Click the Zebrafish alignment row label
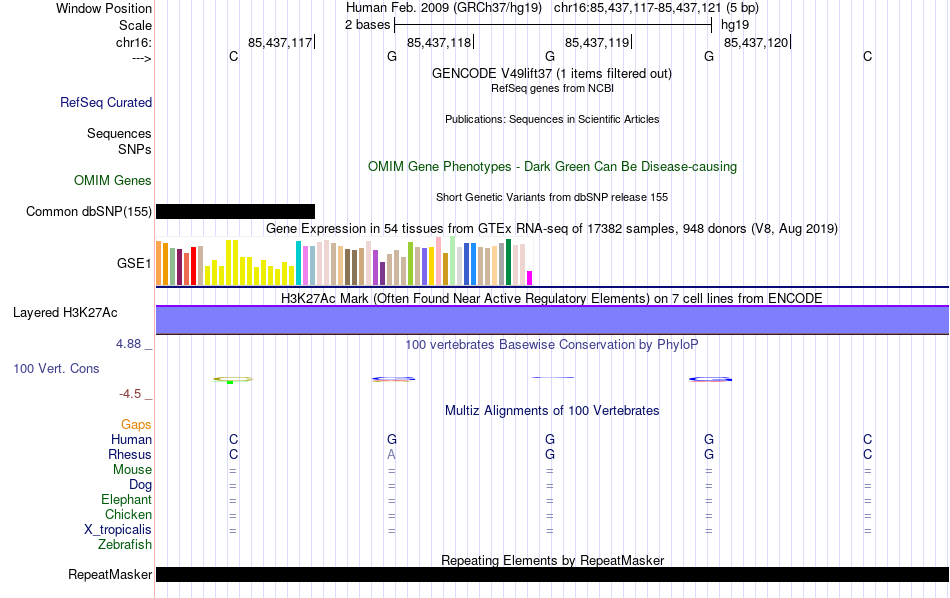Image resolution: width=950 pixels, height=598 pixels. tap(125, 545)
